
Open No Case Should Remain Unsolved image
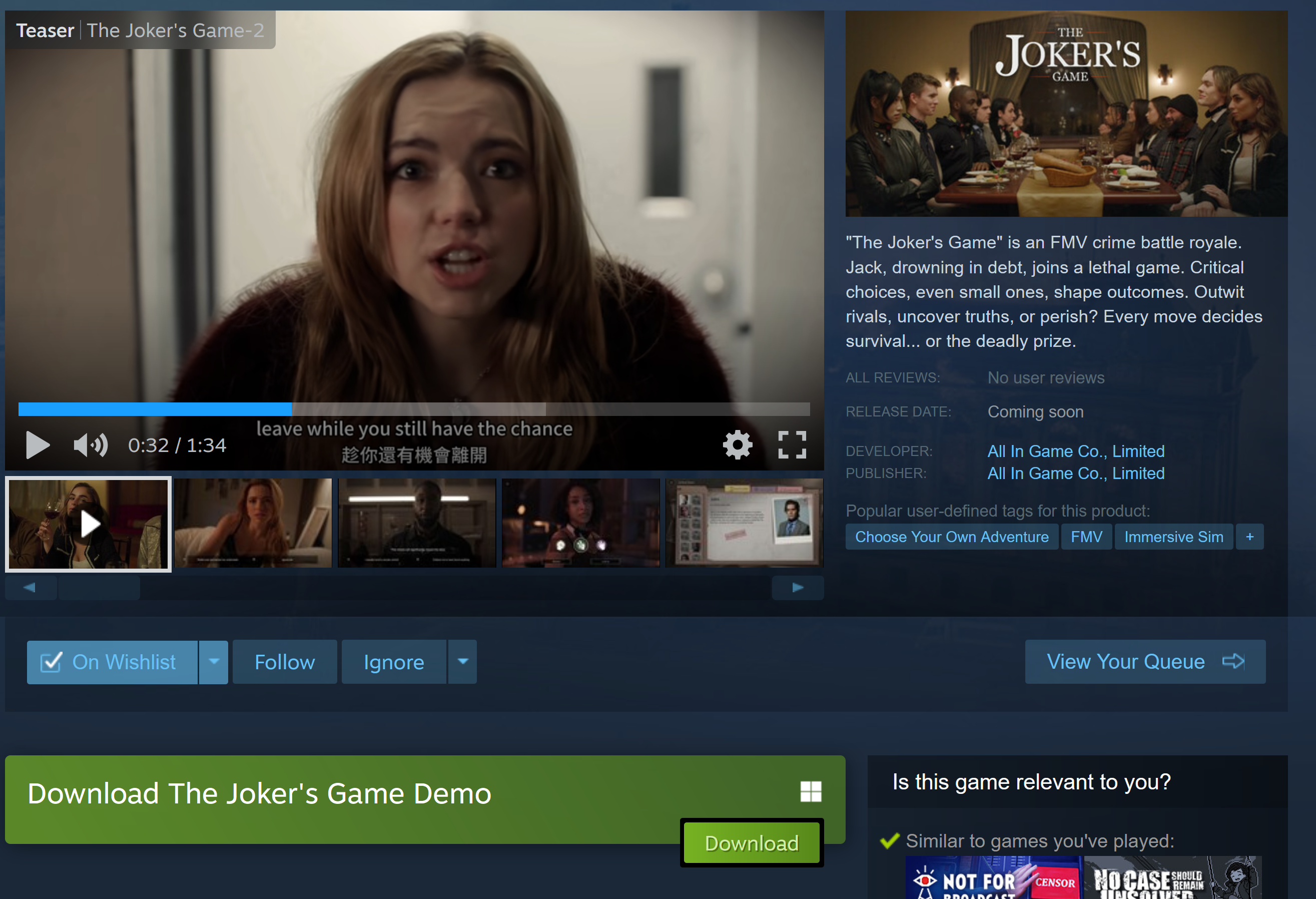pyautogui.click(x=1173, y=877)
